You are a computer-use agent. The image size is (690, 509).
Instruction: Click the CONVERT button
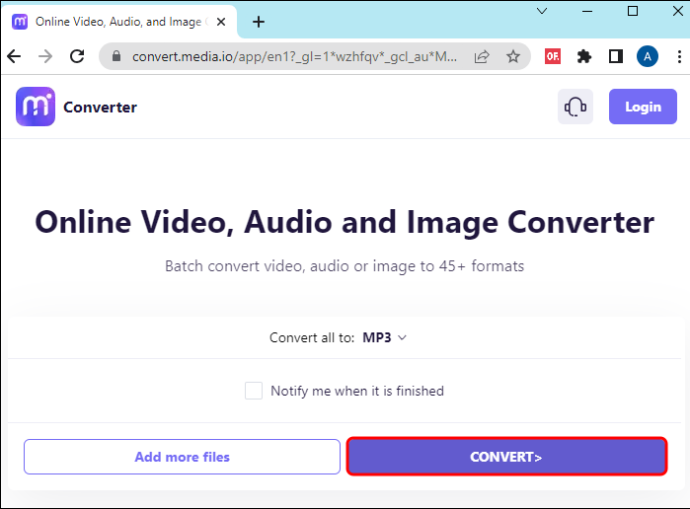(x=506, y=456)
